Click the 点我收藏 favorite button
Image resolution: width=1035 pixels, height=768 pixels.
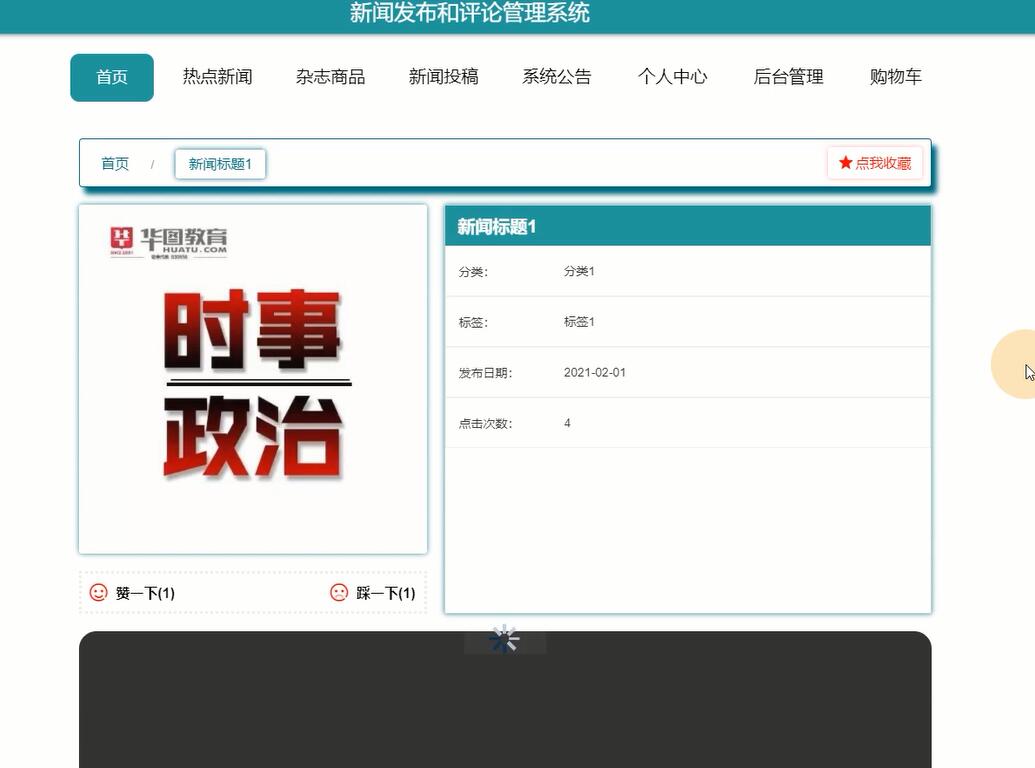point(875,163)
